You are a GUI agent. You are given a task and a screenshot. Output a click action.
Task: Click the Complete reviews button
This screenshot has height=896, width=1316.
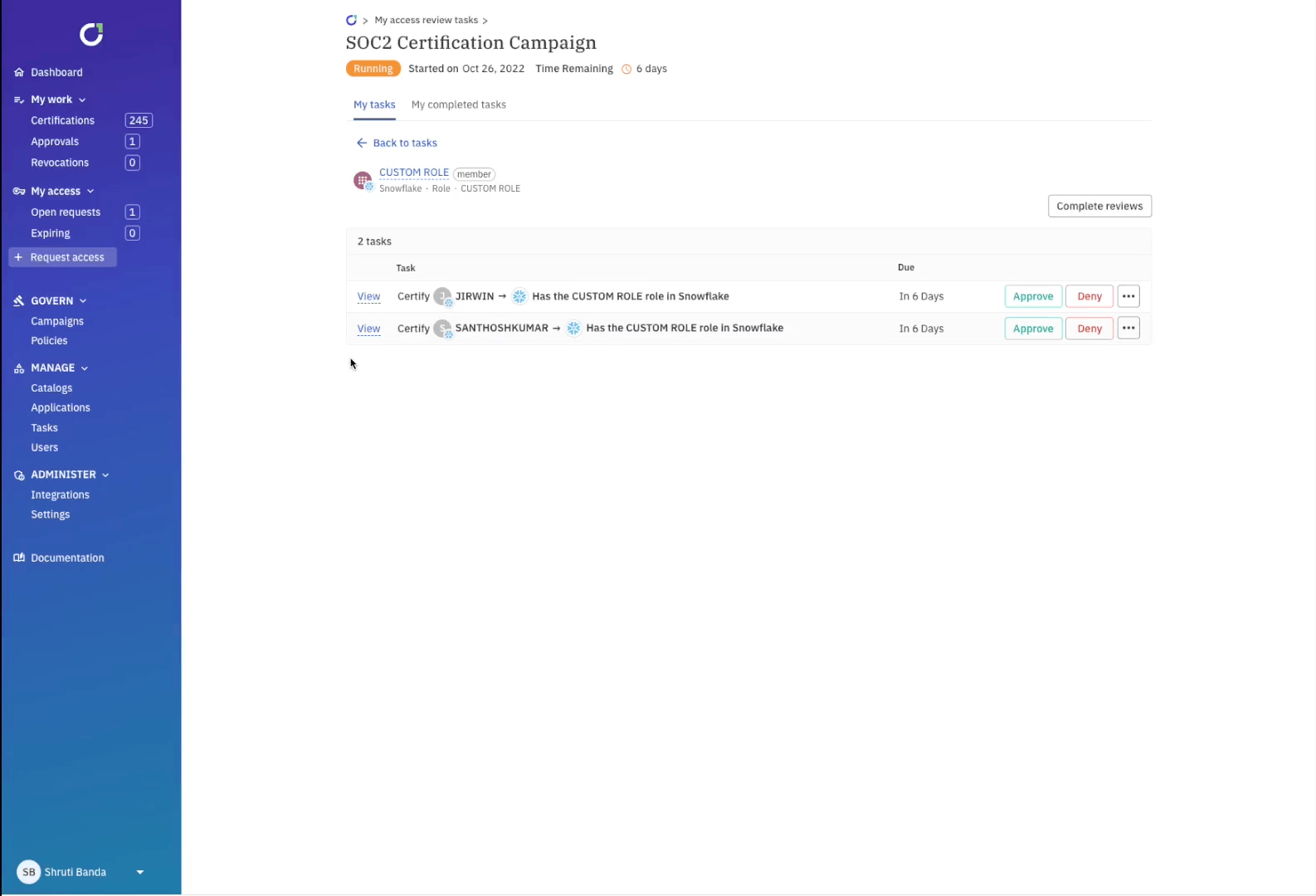[1099, 206]
